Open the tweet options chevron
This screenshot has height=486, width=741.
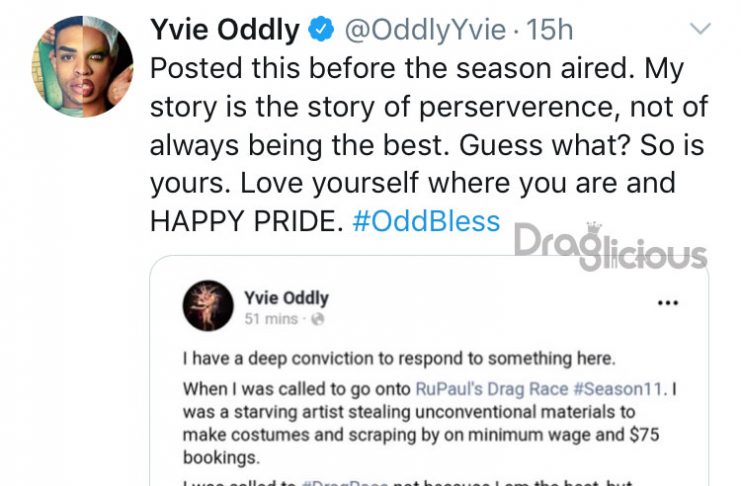click(x=700, y=28)
